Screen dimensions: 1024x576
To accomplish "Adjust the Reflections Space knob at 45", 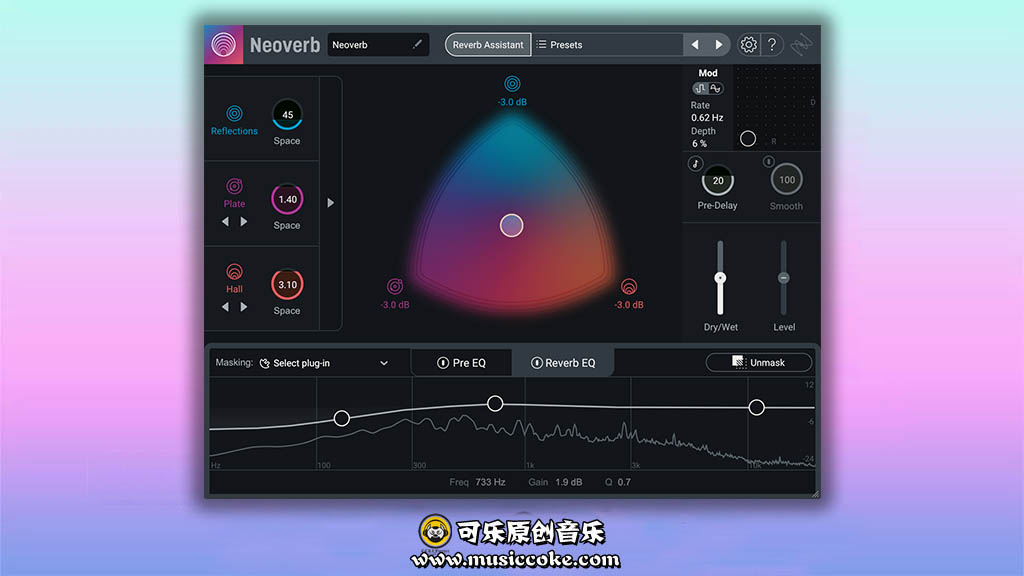I will [x=287, y=114].
